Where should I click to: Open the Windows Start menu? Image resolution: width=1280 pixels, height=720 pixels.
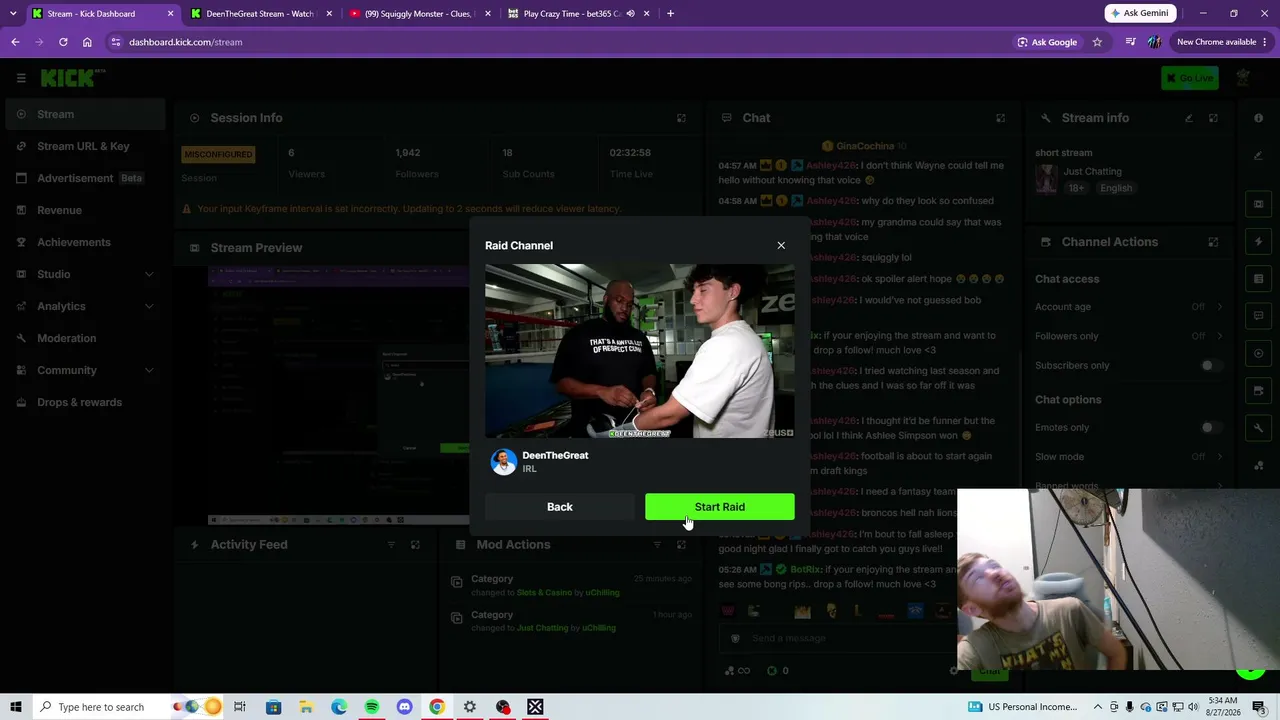click(x=15, y=707)
